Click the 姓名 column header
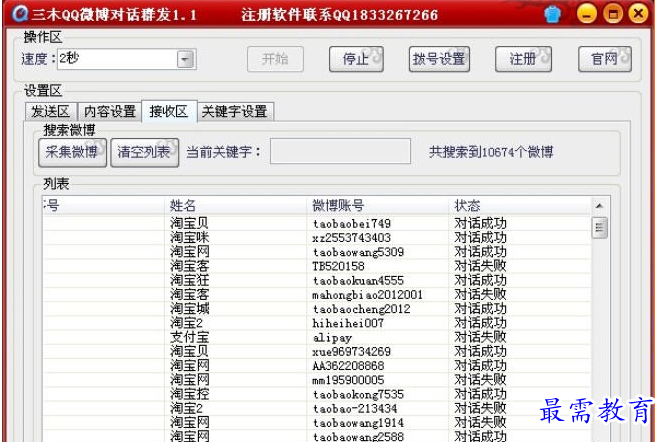Image resolution: width=661 pixels, height=442 pixels. [x=235, y=206]
